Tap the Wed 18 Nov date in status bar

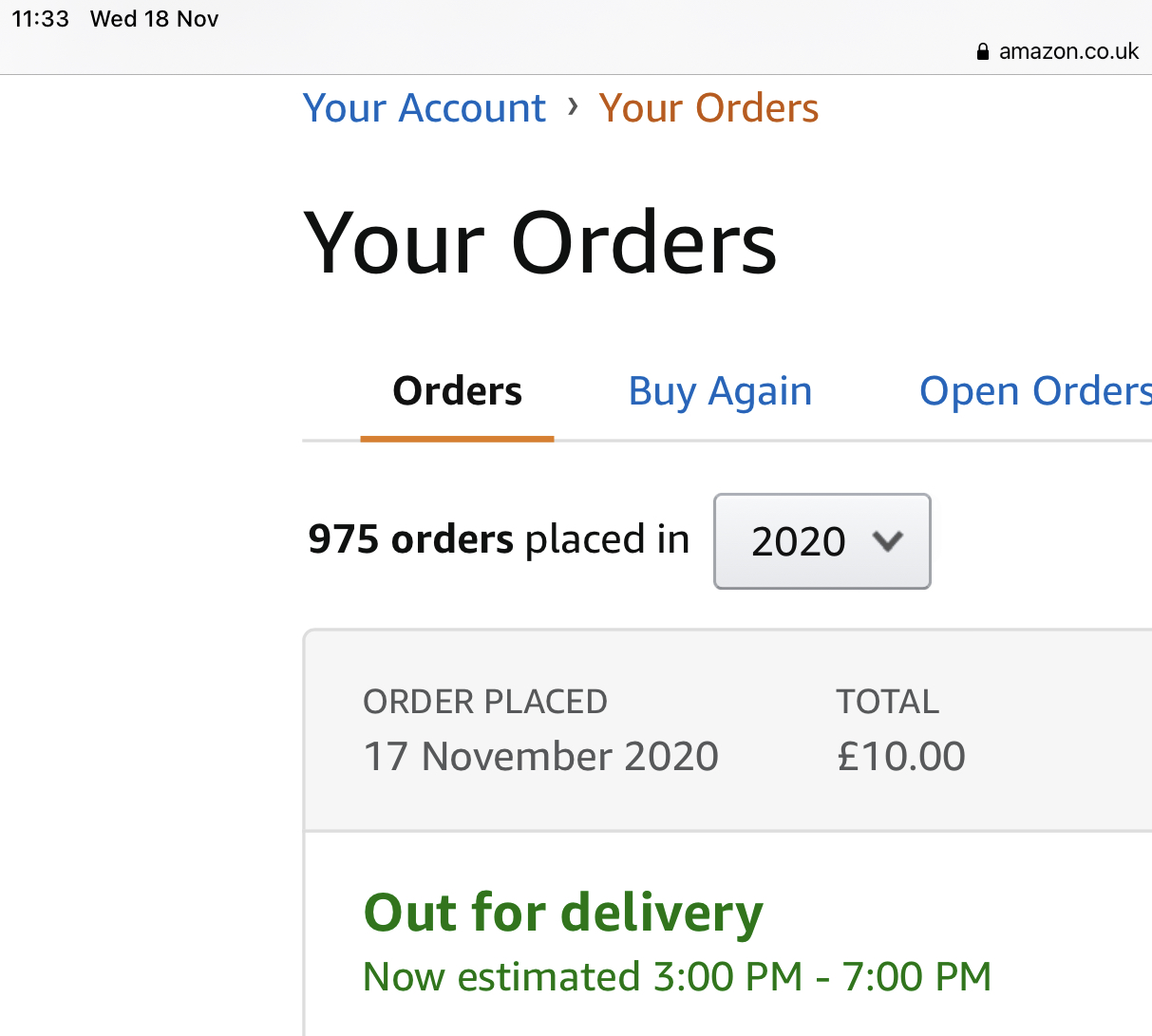tap(154, 19)
